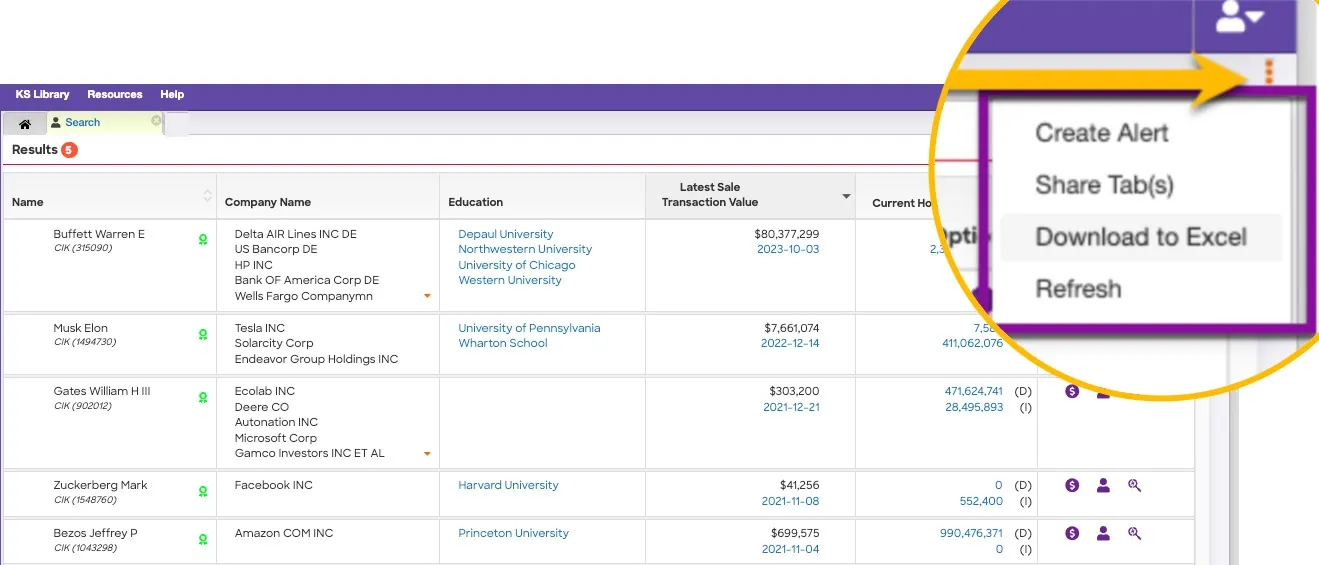Click the Microsoft Corp company entry

[275, 438]
